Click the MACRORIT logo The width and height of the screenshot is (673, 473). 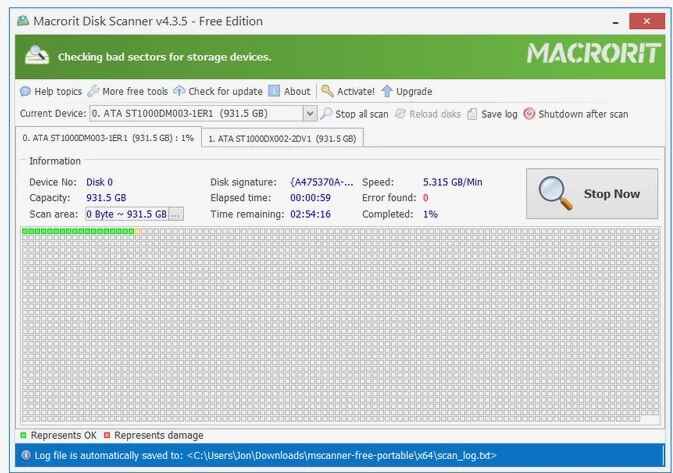[x=594, y=53]
